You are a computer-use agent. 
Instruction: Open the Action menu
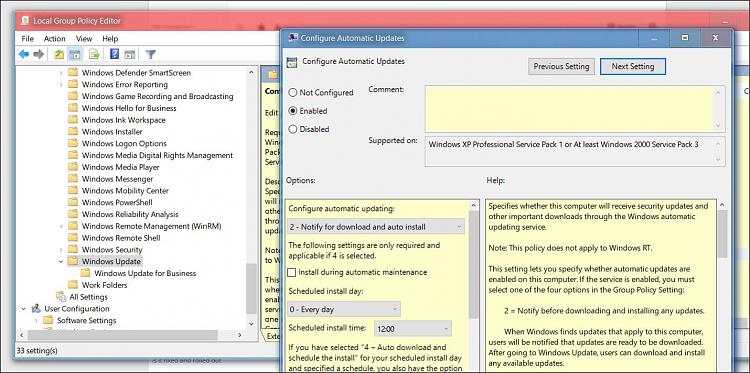(55, 39)
